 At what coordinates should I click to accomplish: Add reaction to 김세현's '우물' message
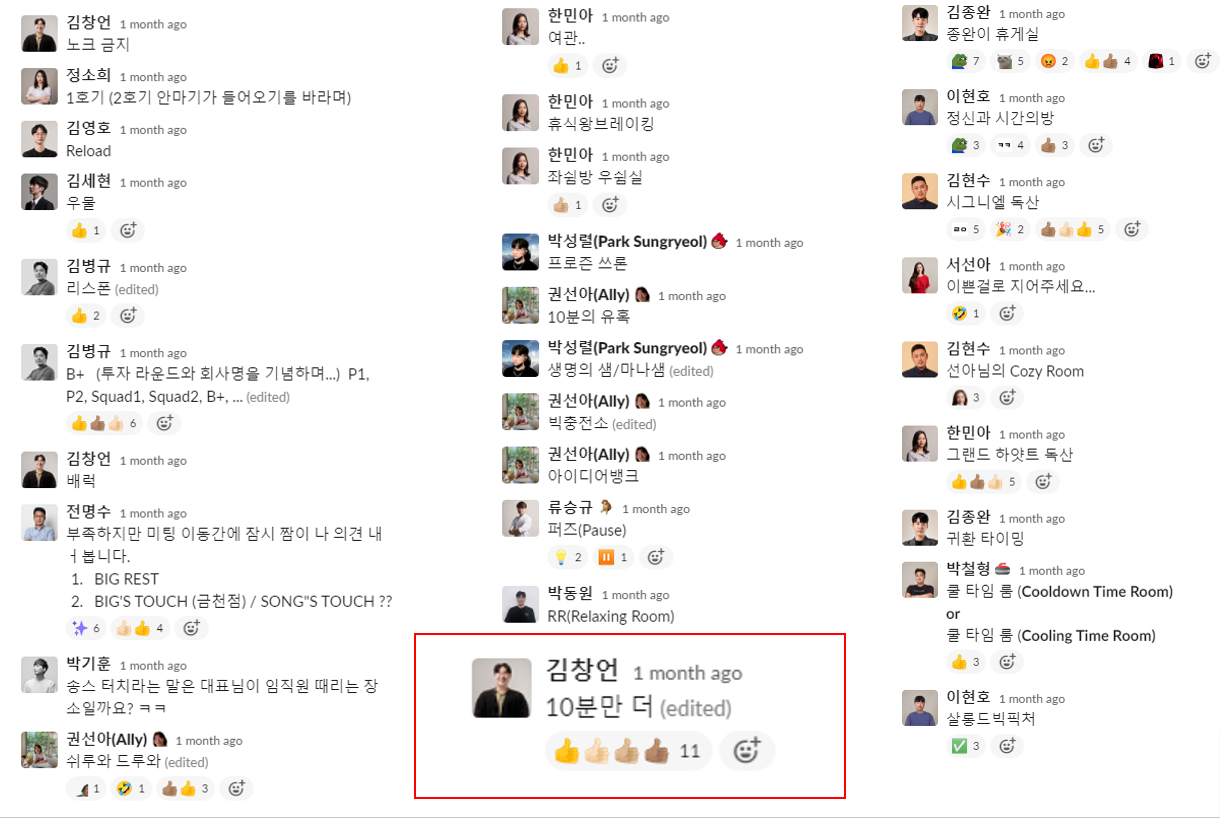coord(128,230)
